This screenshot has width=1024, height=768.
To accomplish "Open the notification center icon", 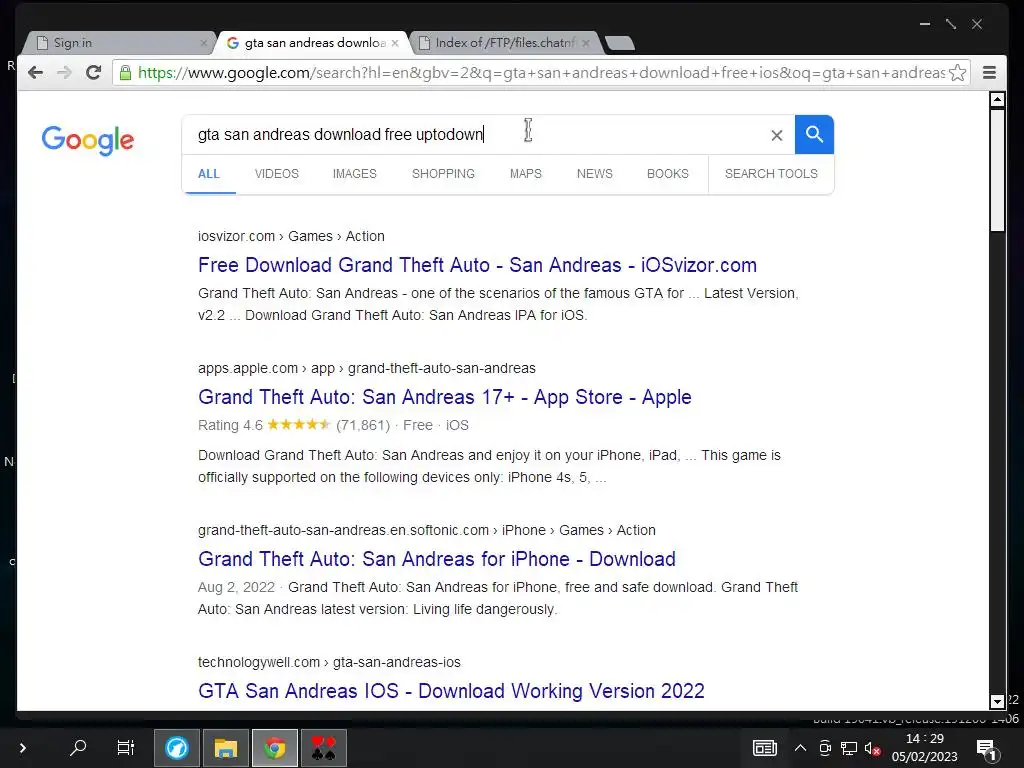I will click(987, 749).
